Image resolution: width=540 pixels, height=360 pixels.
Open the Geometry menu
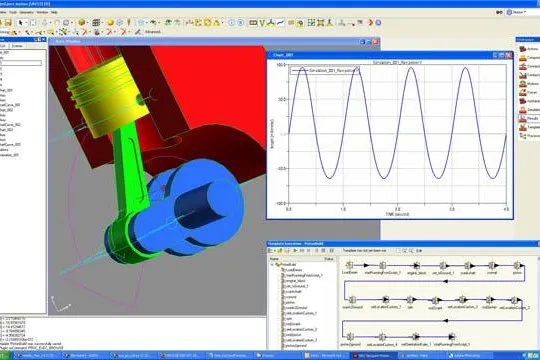pyautogui.click(x=27, y=12)
